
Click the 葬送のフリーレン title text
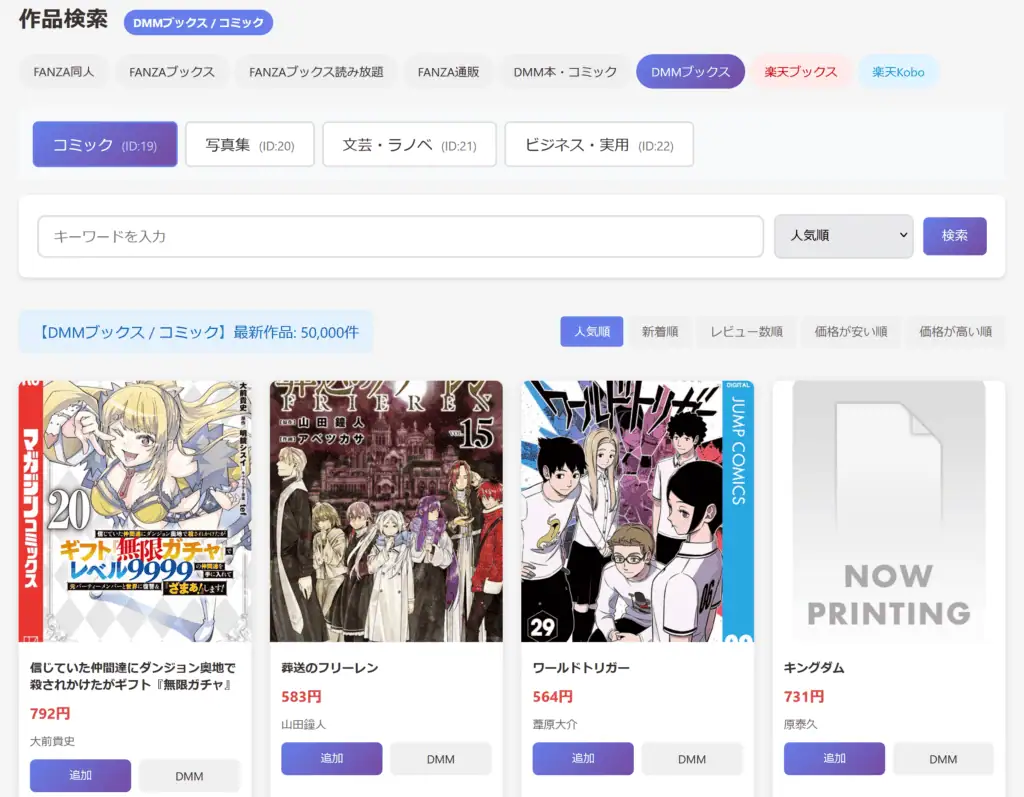tap(330, 668)
